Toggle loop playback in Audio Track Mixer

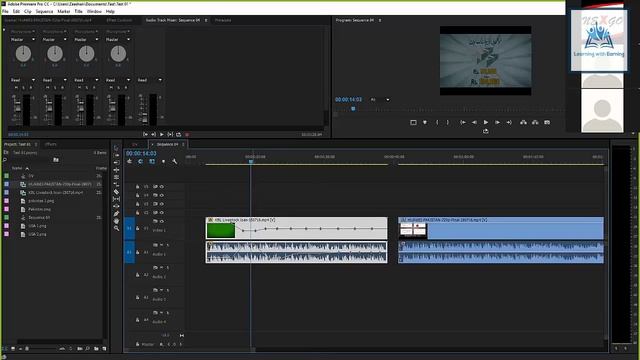tap(178, 134)
